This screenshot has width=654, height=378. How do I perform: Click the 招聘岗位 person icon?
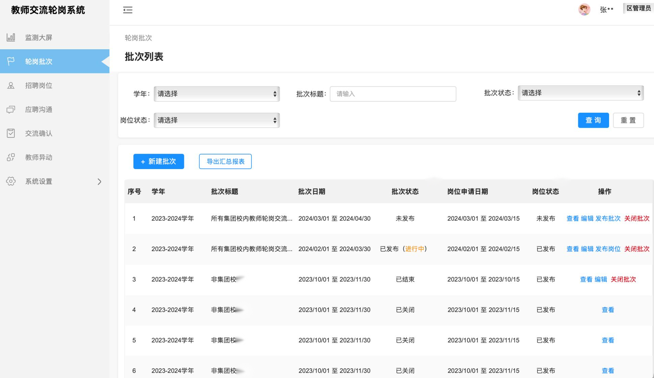[11, 86]
